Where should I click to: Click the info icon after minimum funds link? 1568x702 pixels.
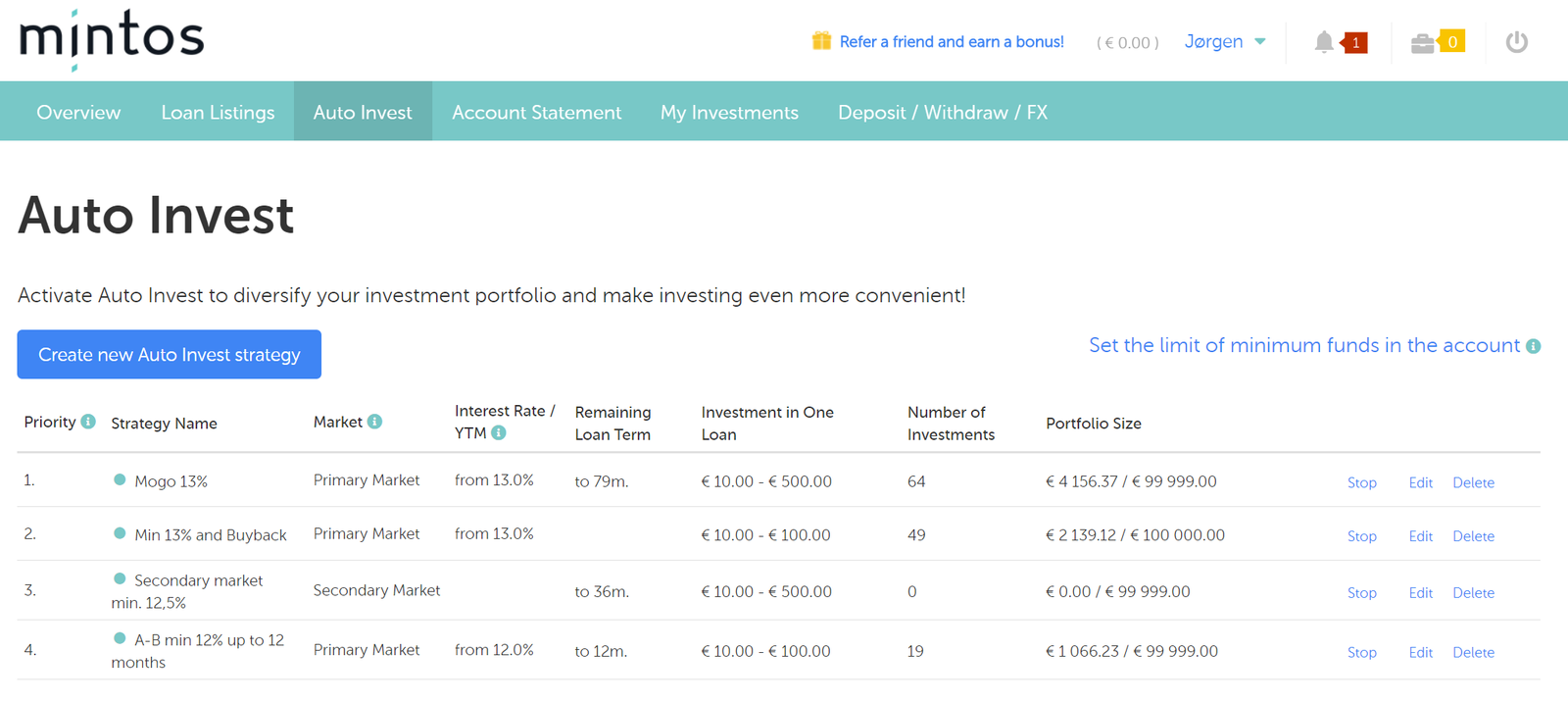pos(1534,346)
